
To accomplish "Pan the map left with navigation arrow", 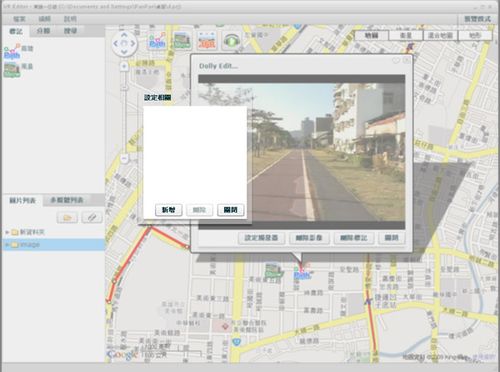I will (x=116, y=43).
